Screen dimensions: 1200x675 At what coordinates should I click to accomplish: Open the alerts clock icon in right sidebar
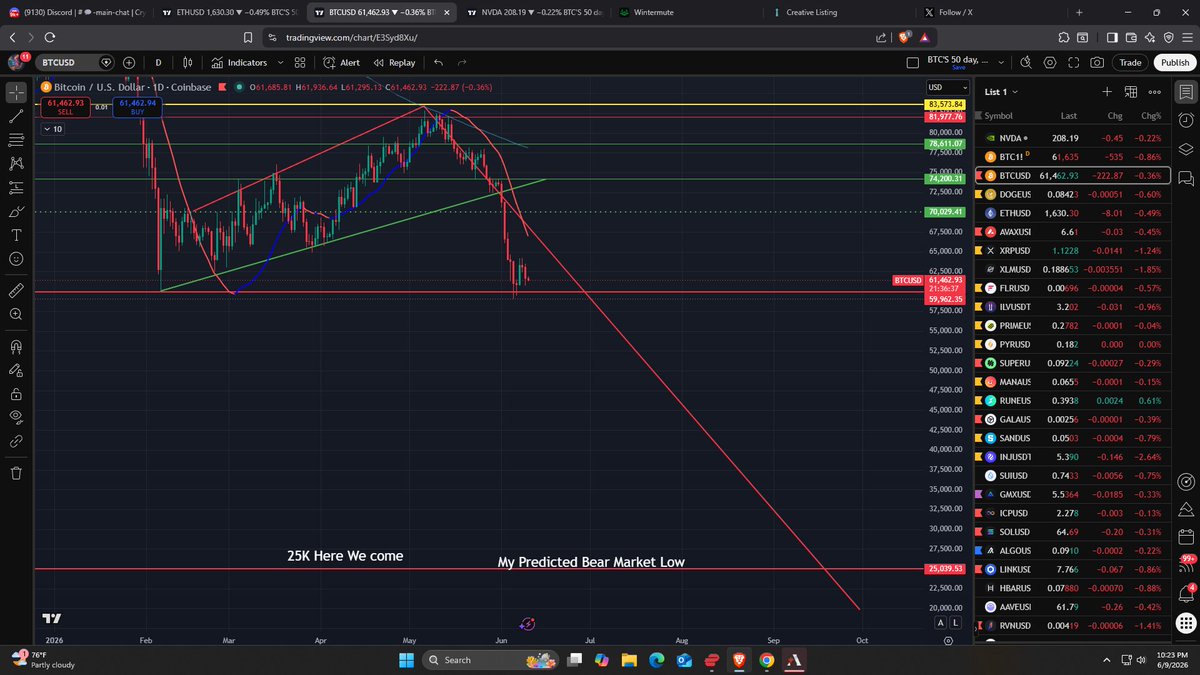pyautogui.click(x=1186, y=121)
